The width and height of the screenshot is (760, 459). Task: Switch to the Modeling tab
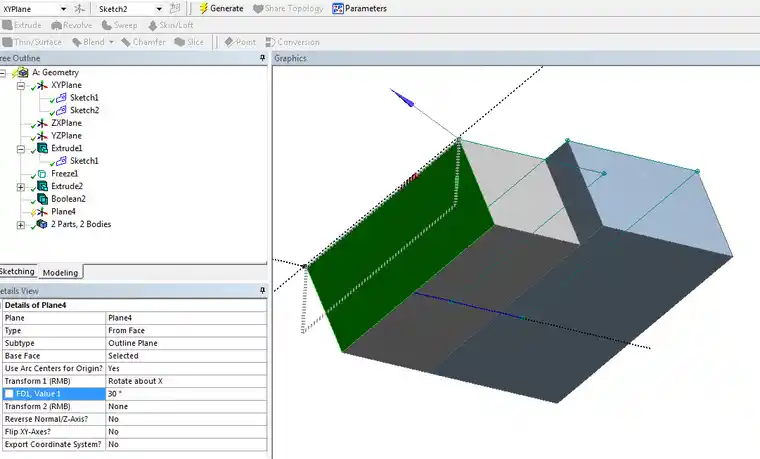pos(60,272)
